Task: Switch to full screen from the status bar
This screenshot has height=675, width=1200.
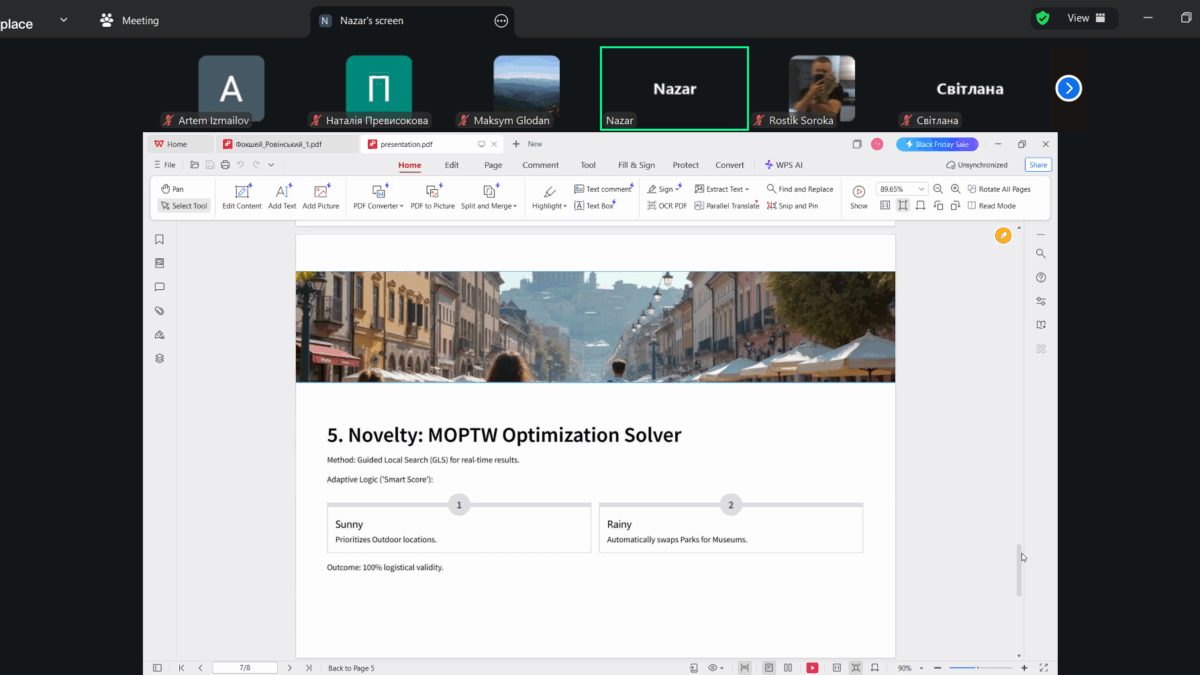Action: tap(1043, 667)
